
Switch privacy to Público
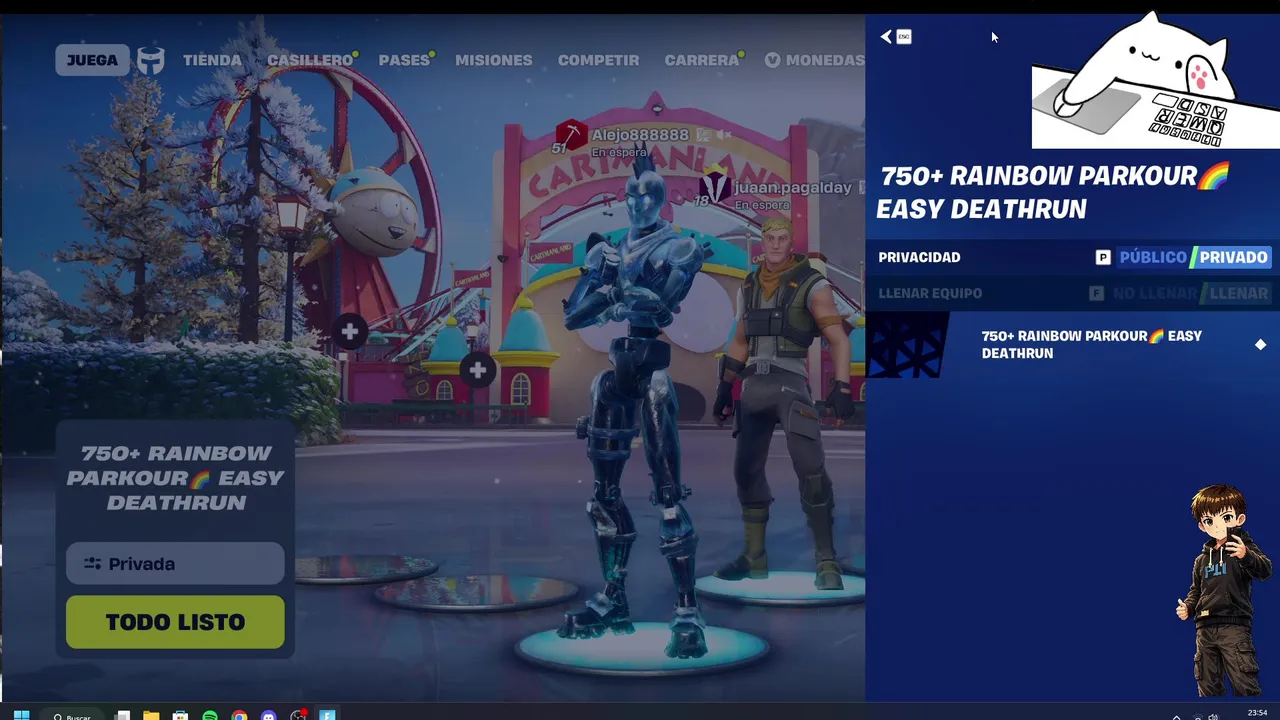[x=1152, y=257]
